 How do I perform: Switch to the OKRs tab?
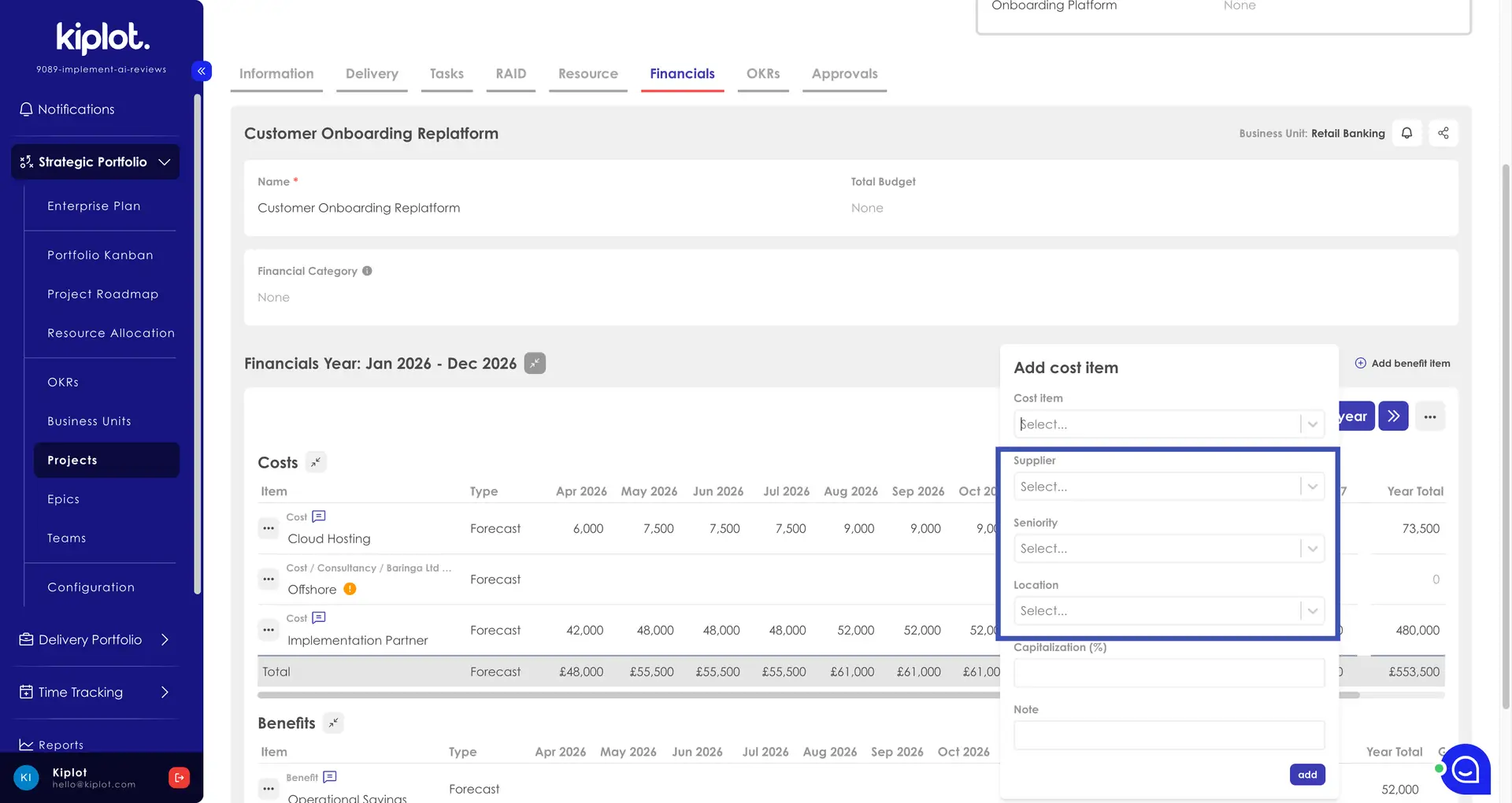763,74
